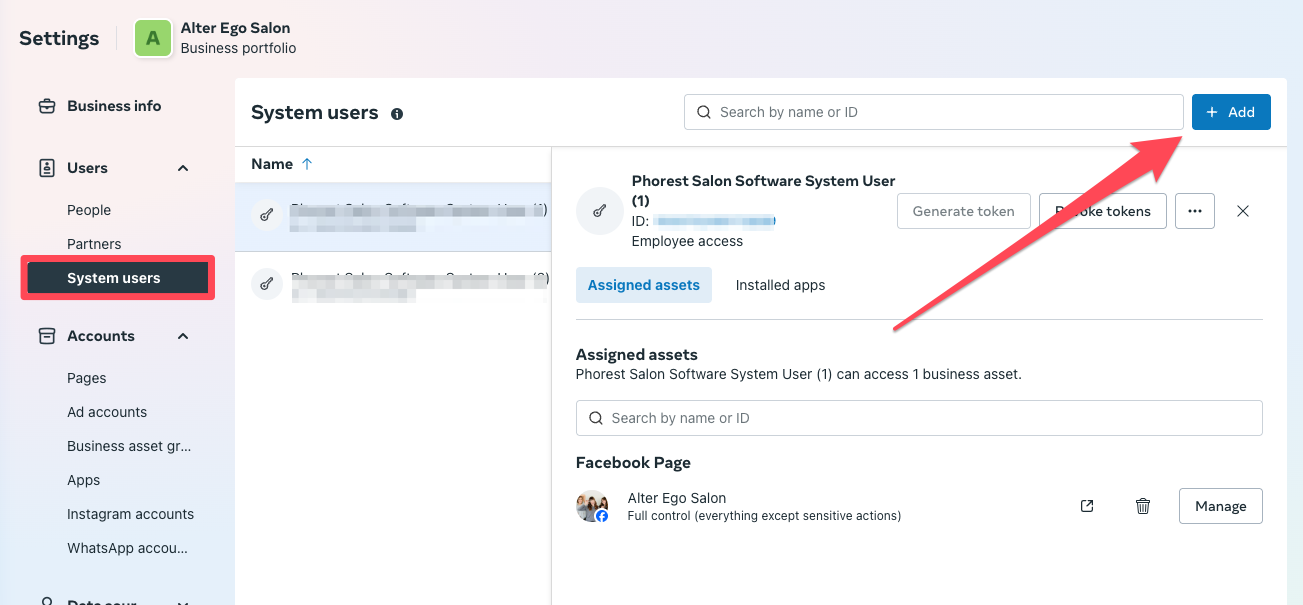Open Instagram accounts

(130, 514)
